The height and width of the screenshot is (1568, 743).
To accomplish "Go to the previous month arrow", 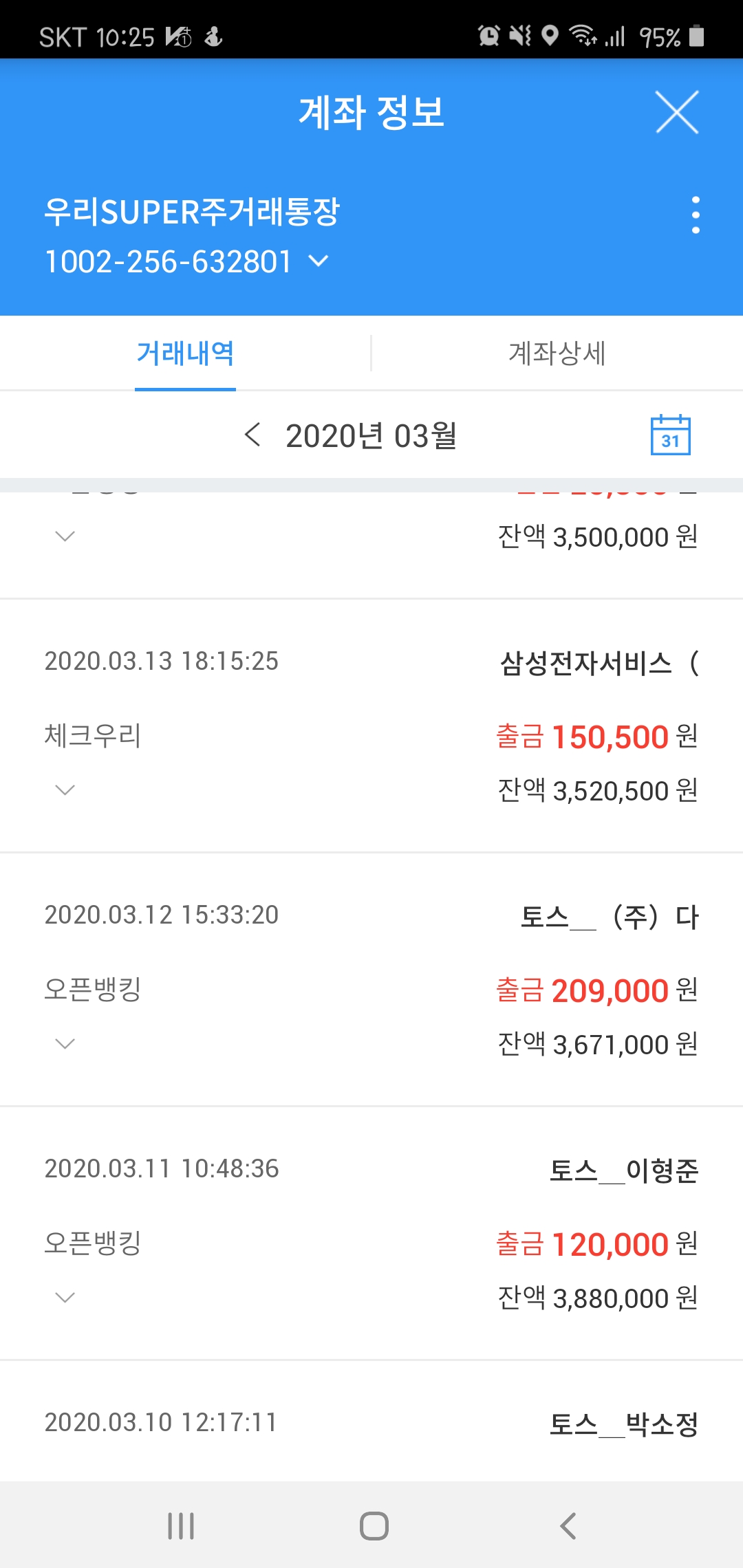I will pyautogui.click(x=252, y=435).
